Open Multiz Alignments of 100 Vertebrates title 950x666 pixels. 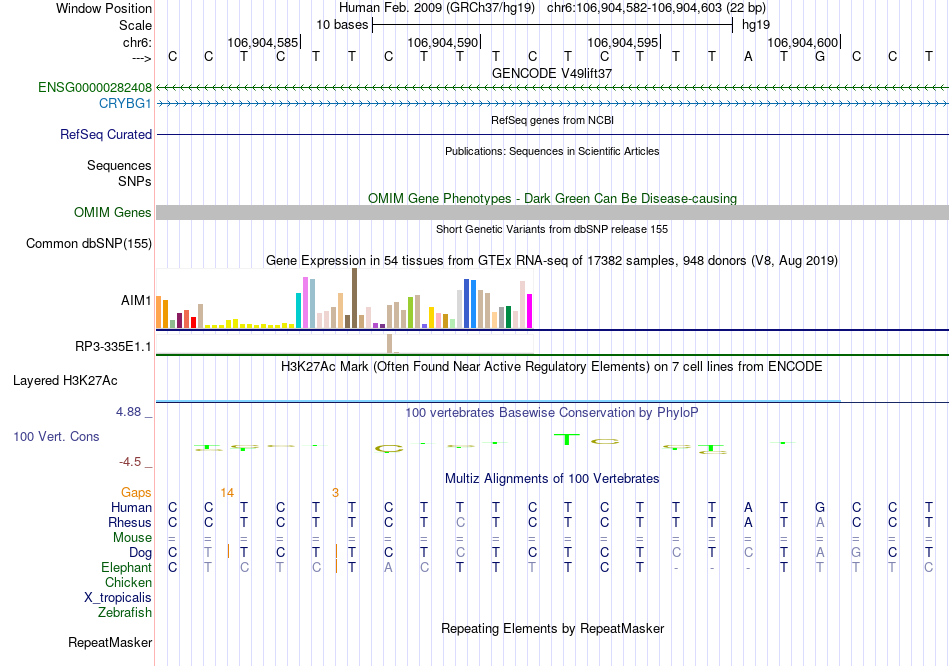coord(552,479)
